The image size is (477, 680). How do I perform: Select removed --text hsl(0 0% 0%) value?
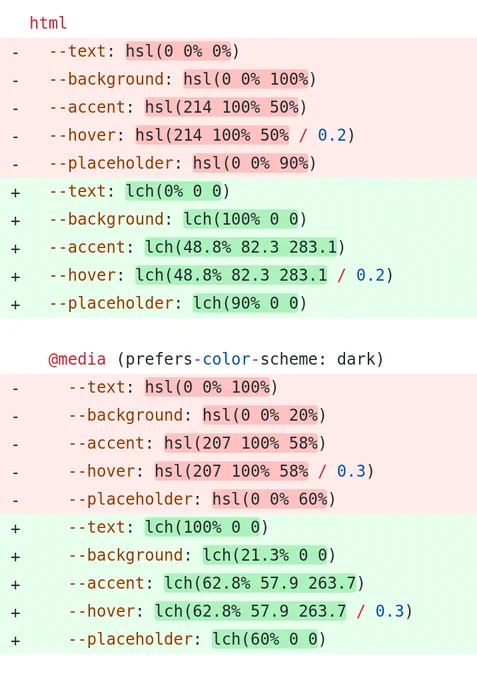[x=182, y=51]
